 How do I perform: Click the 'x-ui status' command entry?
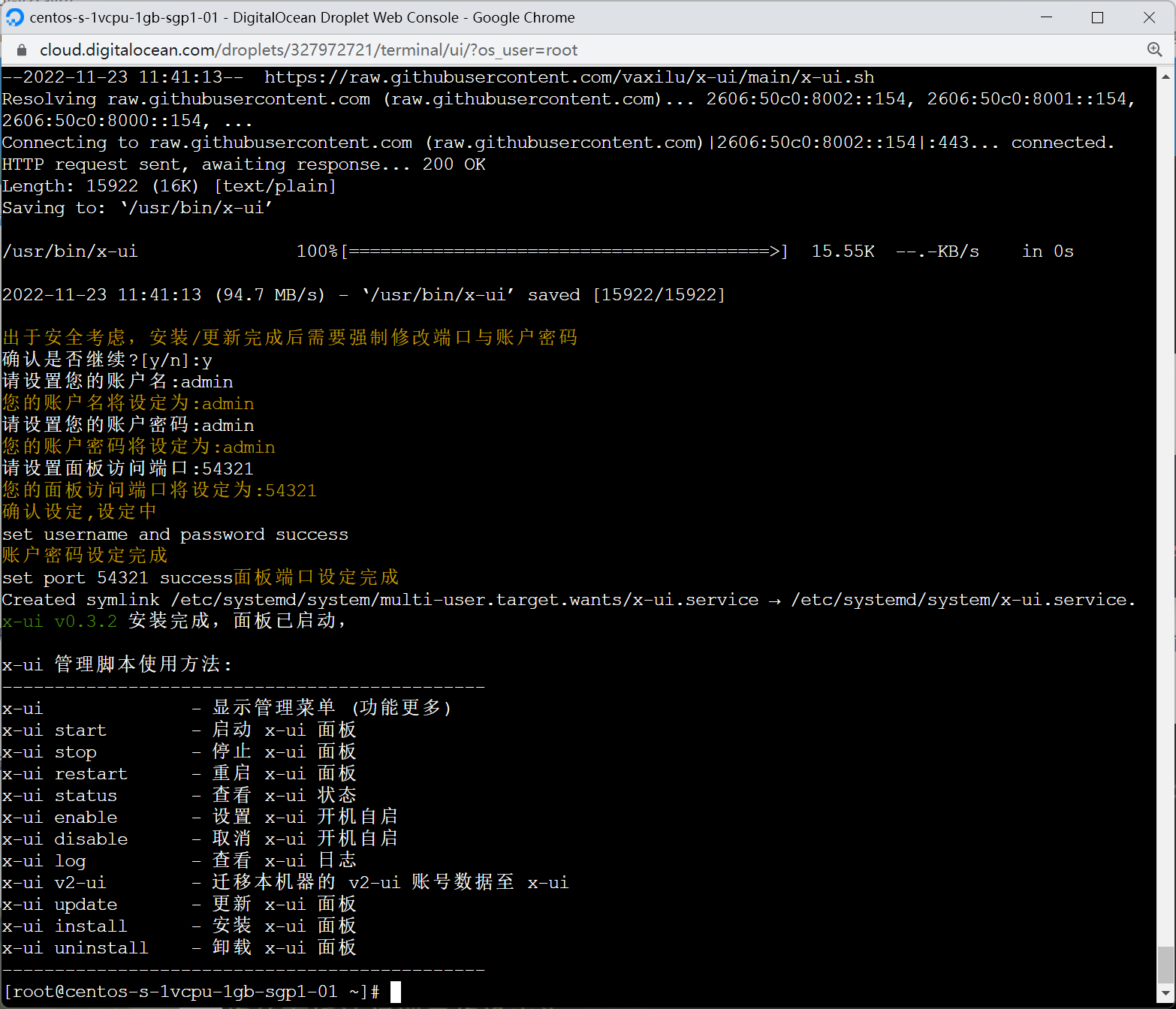tap(60, 796)
